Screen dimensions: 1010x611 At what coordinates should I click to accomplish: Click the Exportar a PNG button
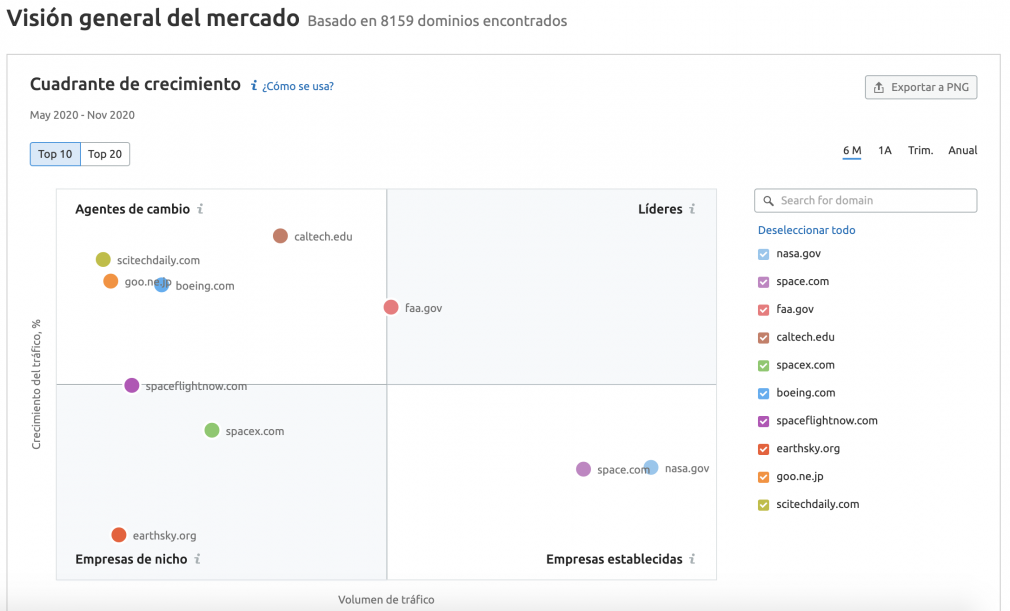coord(920,87)
